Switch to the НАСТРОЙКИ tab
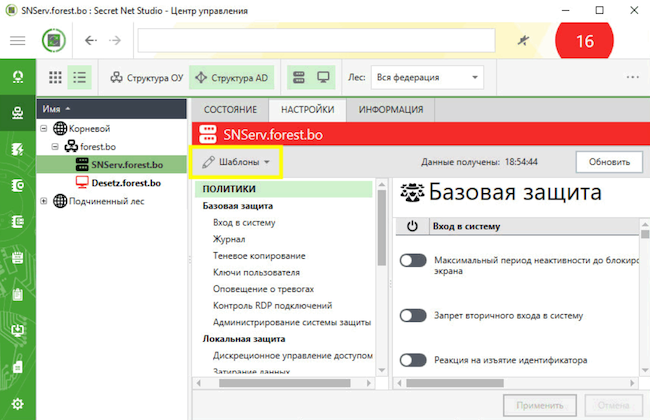This screenshot has height=420, width=650. pyautogui.click(x=308, y=109)
